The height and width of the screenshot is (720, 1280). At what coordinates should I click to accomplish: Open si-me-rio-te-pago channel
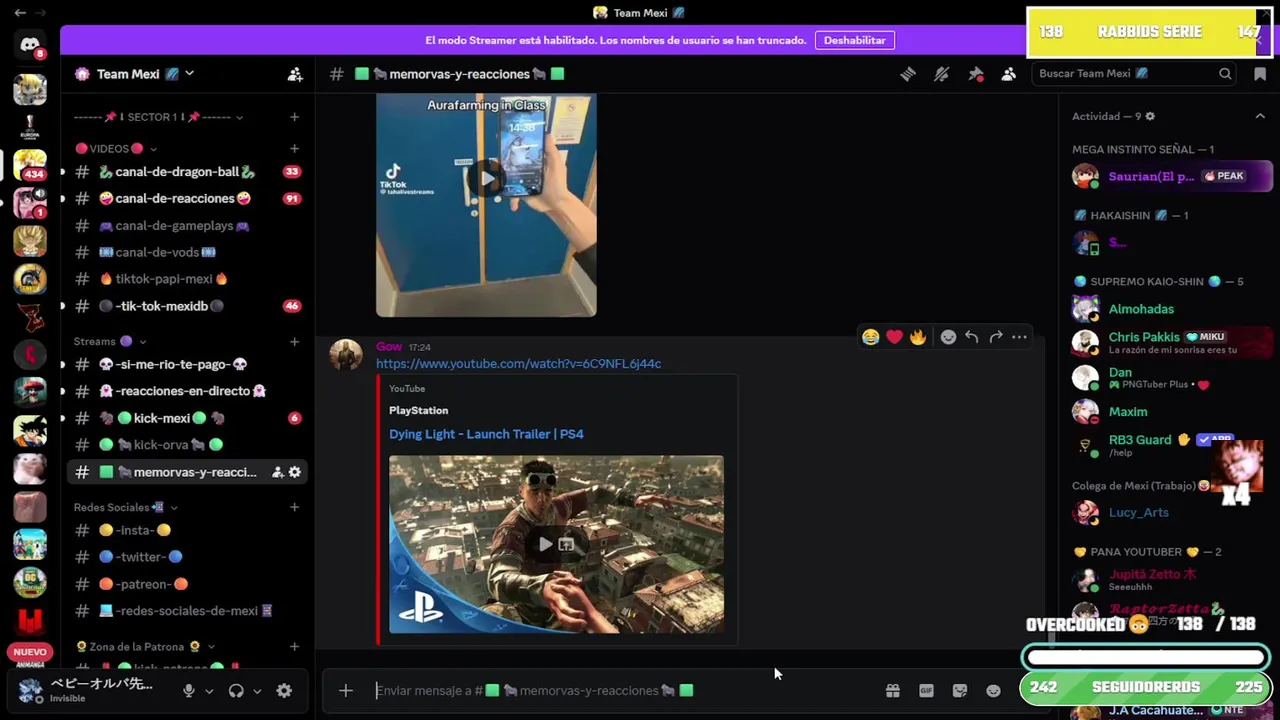click(187, 365)
